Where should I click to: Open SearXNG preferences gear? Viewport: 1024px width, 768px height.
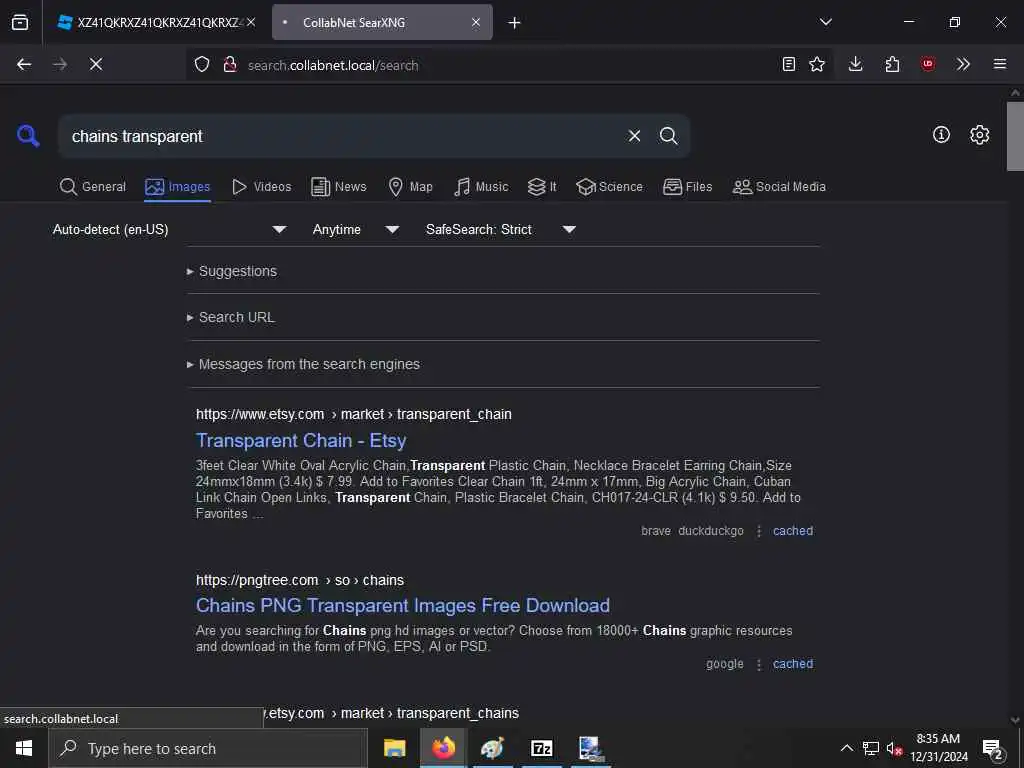[979, 135]
